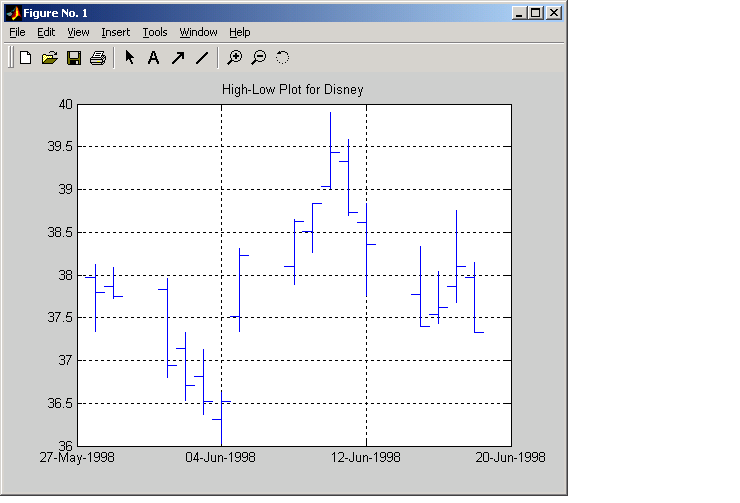Activate the Zoom In tool
Image resolution: width=740 pixels, height=503 pixels.
click(x=235, y=58)
